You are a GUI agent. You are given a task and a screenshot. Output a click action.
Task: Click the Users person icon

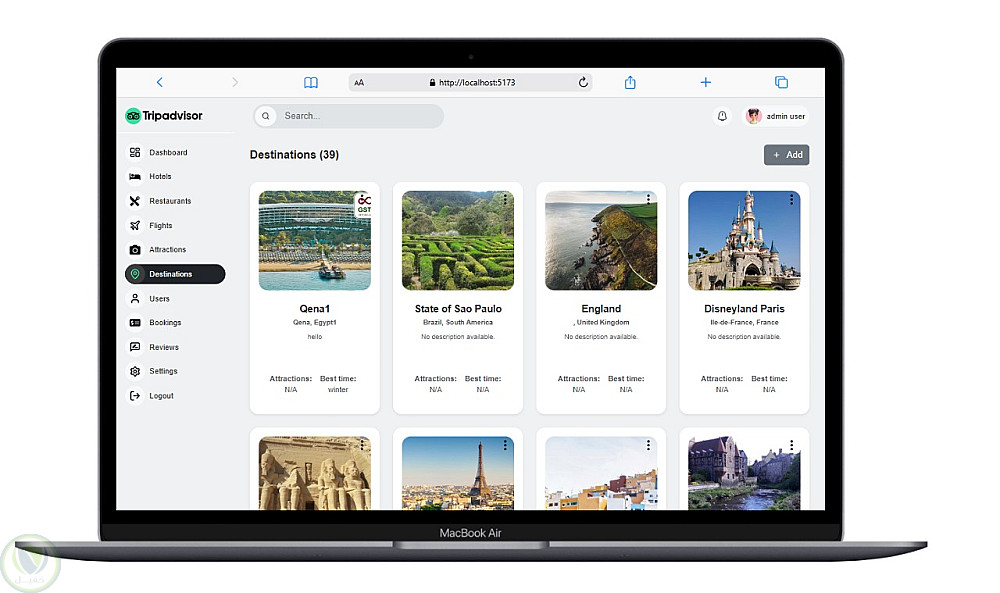point(135,298)
